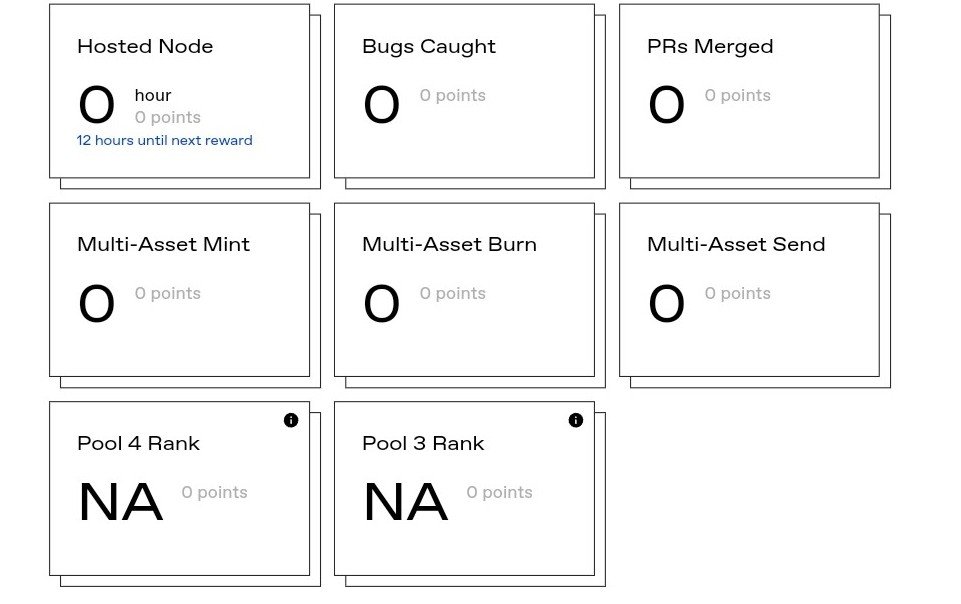
Task: Open the info icon on Pool 3 Rank card
Action: 575,420
